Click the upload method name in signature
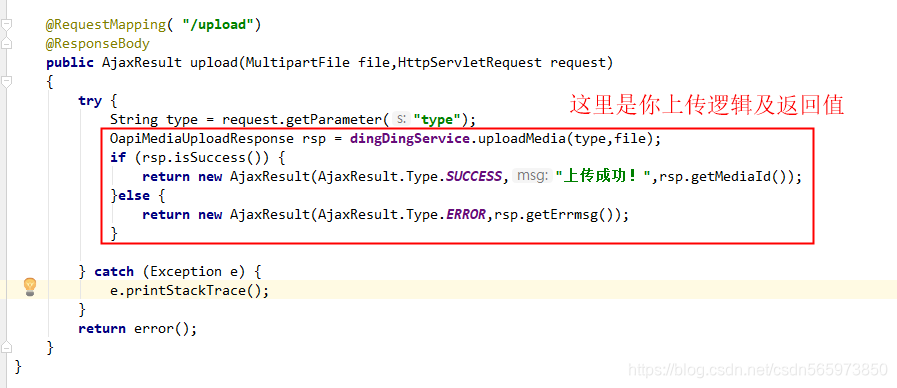Screen dimensions: 897x388 214,63
